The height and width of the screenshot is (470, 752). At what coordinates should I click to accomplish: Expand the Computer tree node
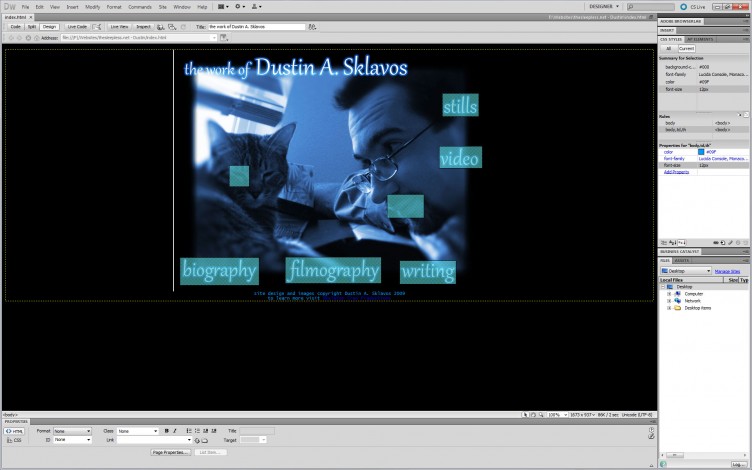click(669, 294)
